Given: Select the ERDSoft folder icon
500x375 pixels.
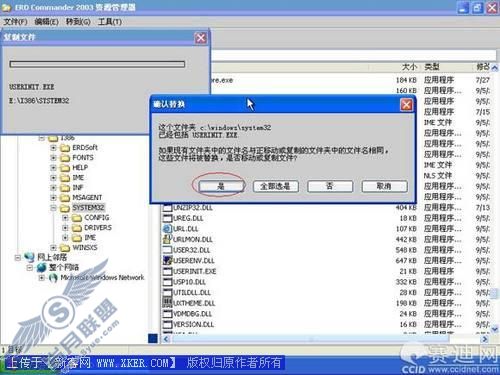Looking at the screenshot, I should click(65, 148).
